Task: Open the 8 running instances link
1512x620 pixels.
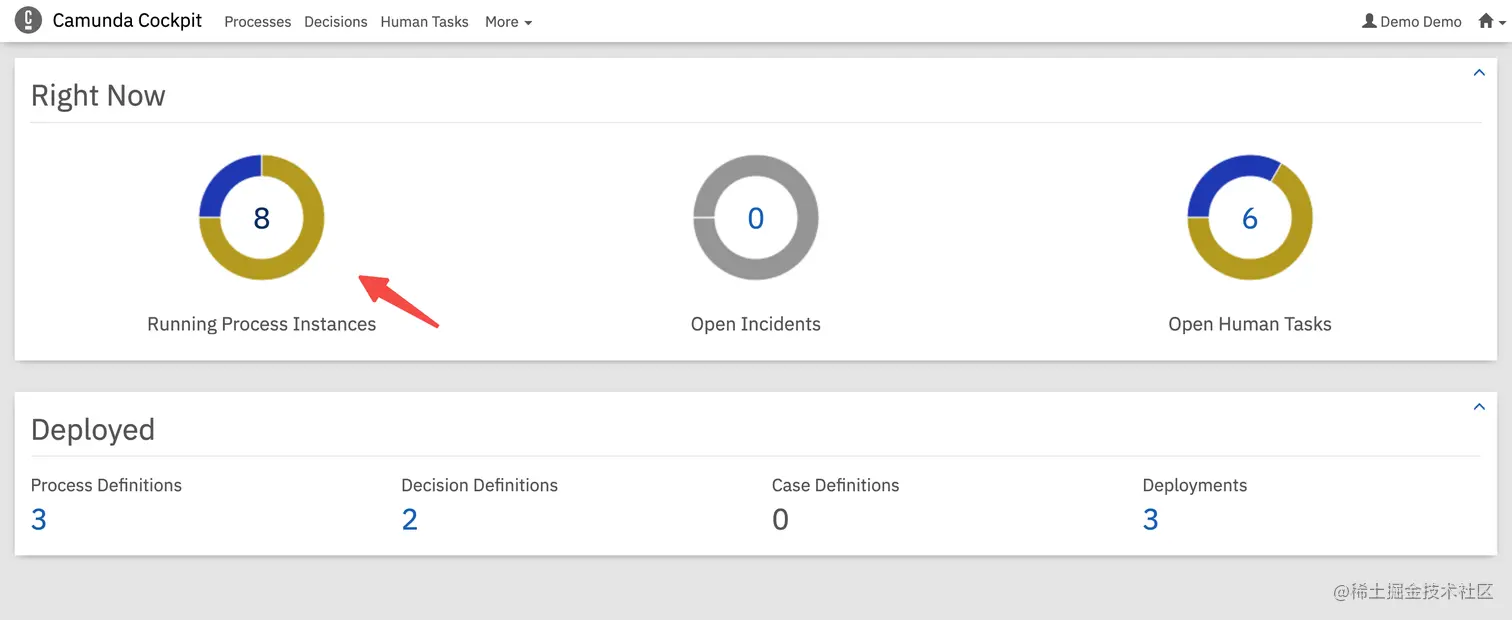Action: 262,218
